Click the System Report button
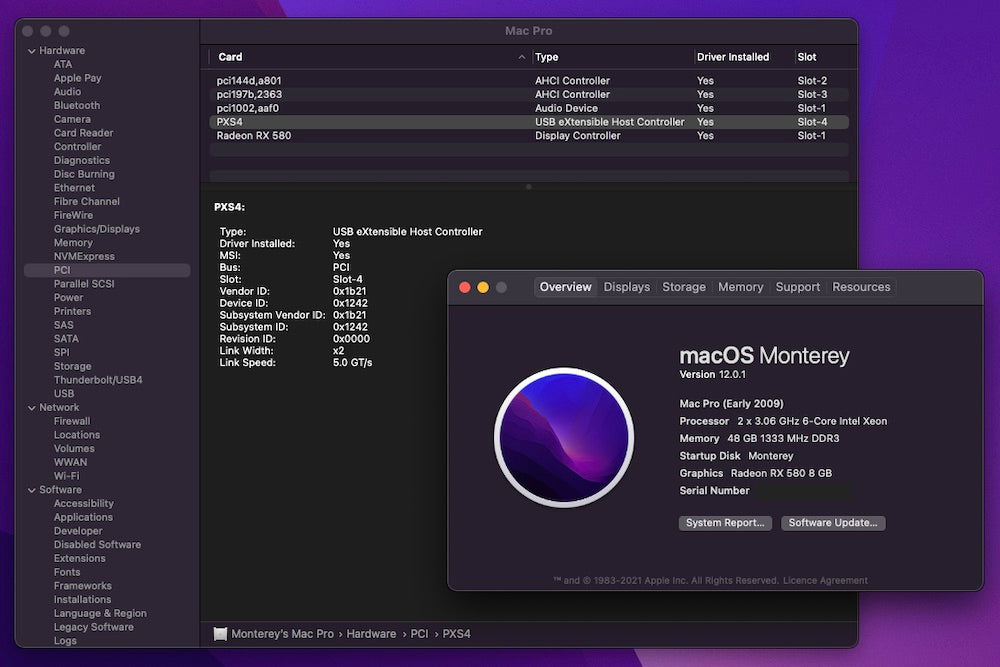 [725, 523]
